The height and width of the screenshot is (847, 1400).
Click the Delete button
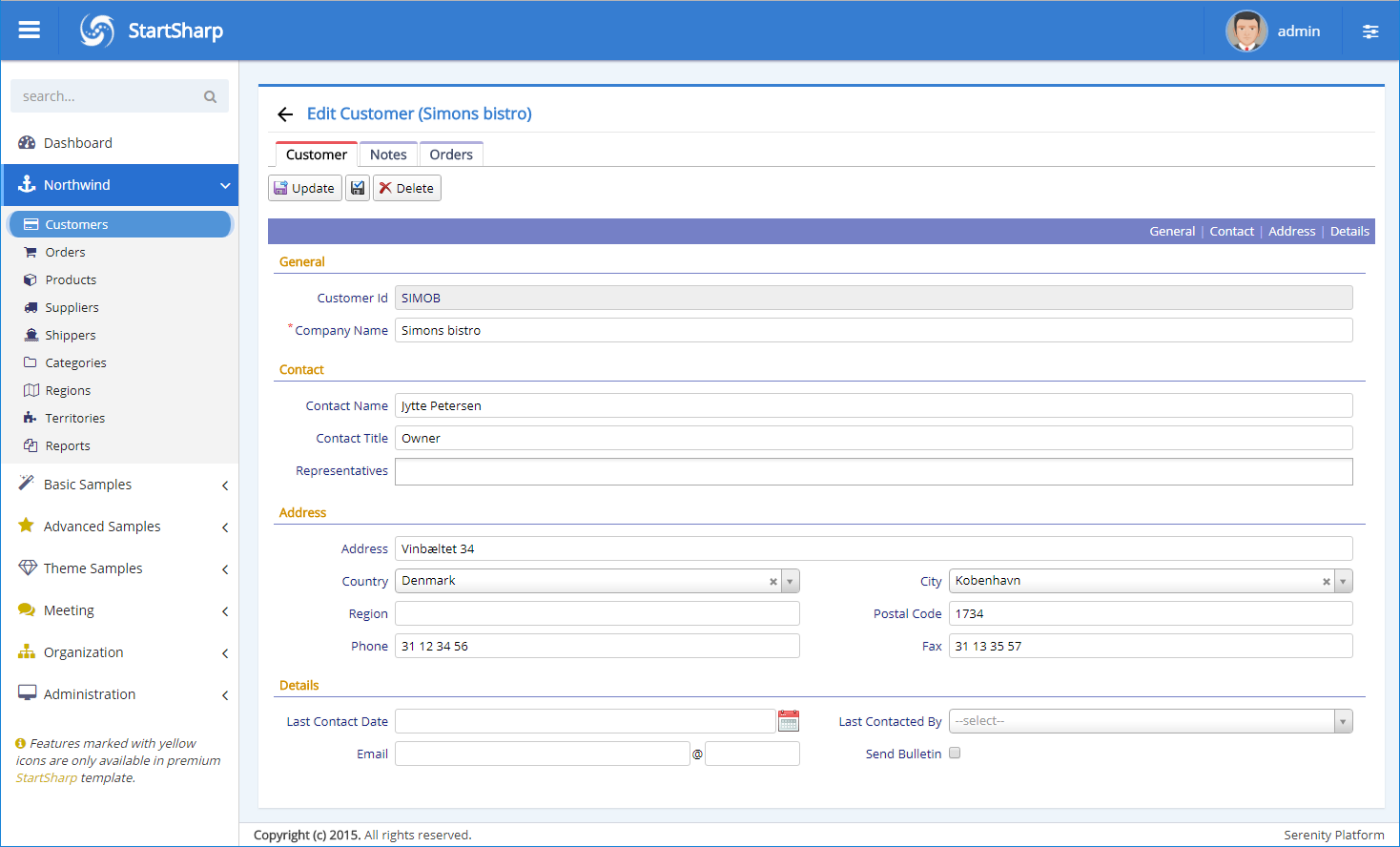click(x=407, y=188)
